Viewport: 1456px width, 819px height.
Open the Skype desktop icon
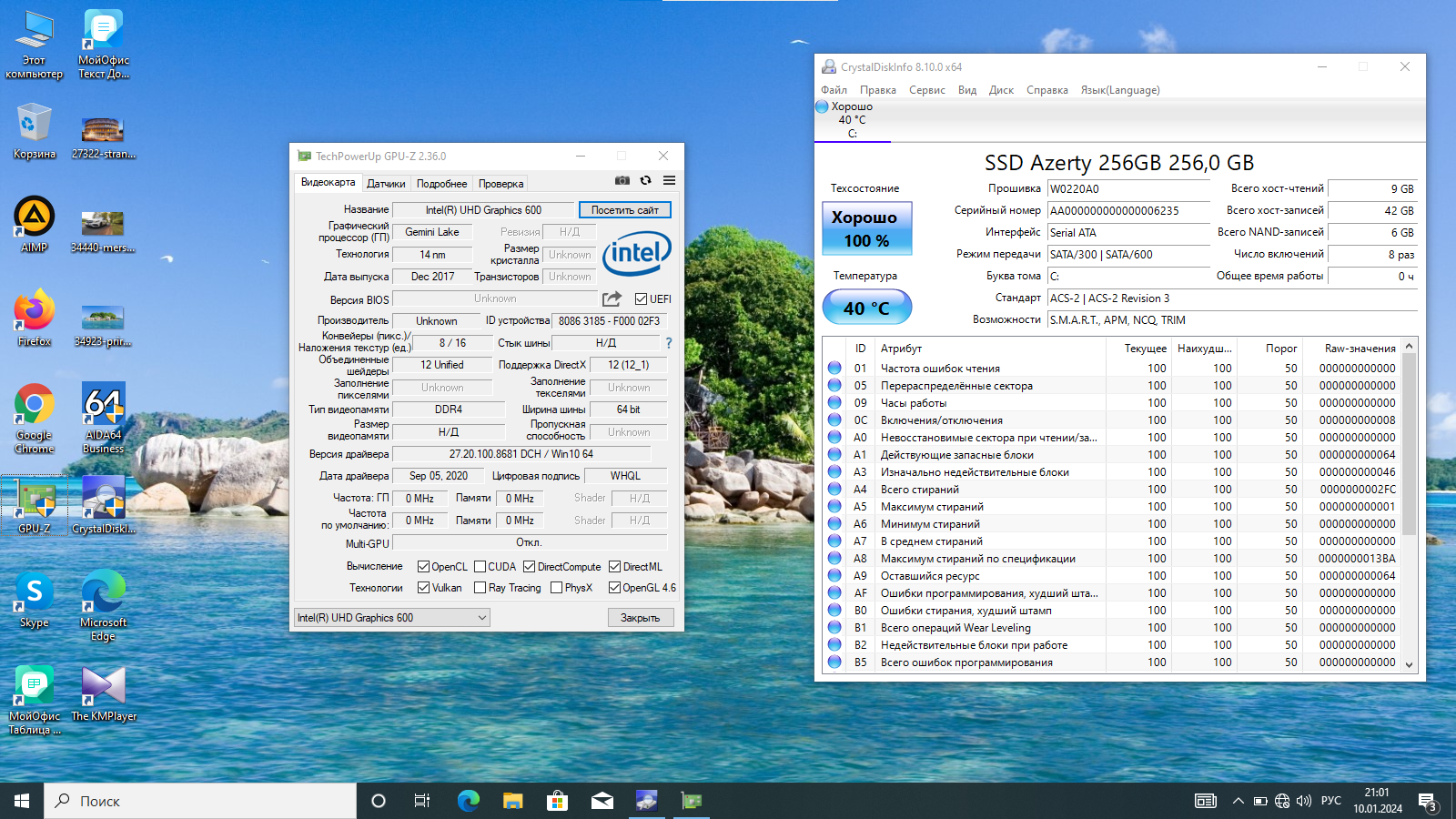point(35,600)
